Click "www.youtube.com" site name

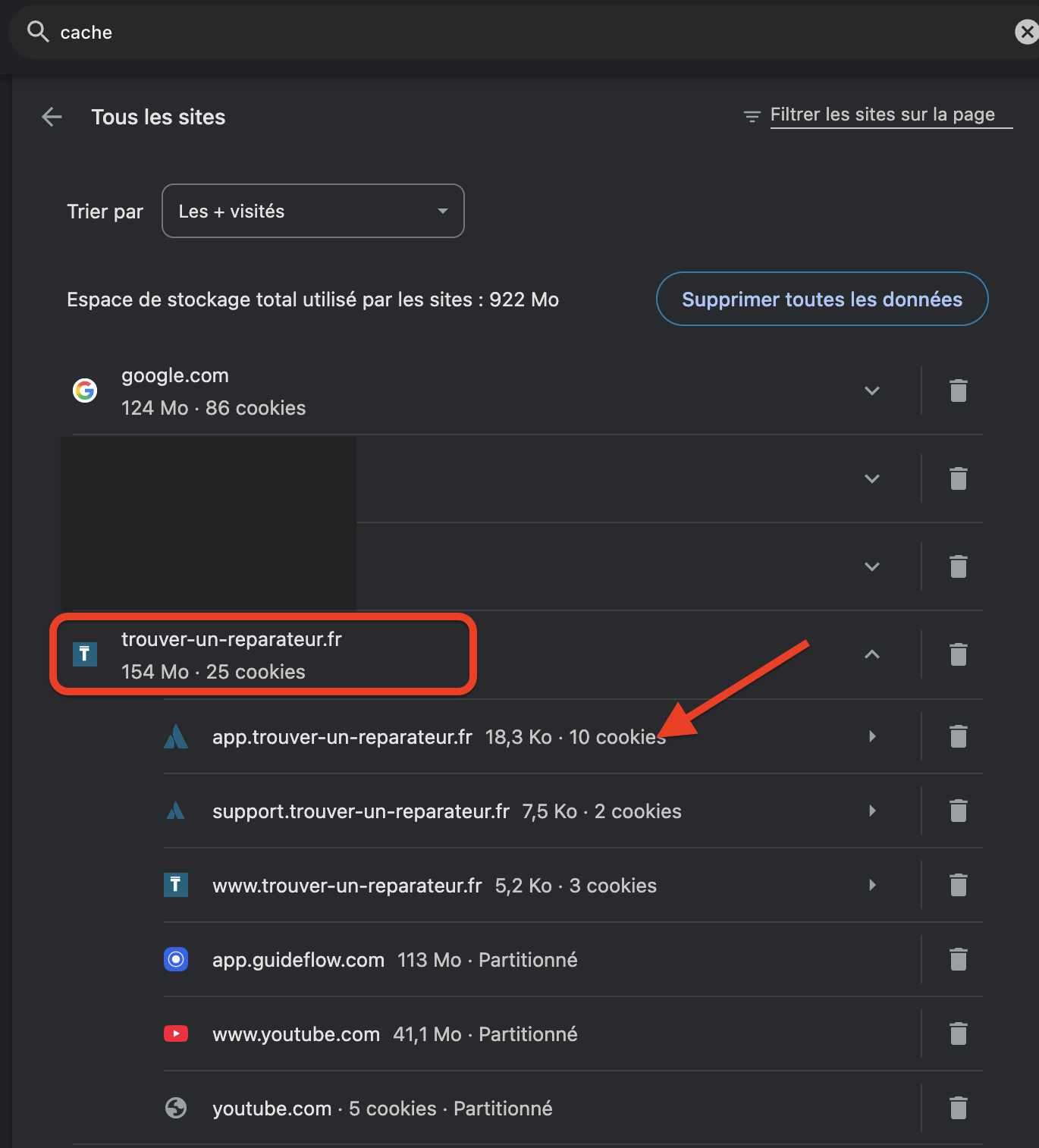[297, 1034]
